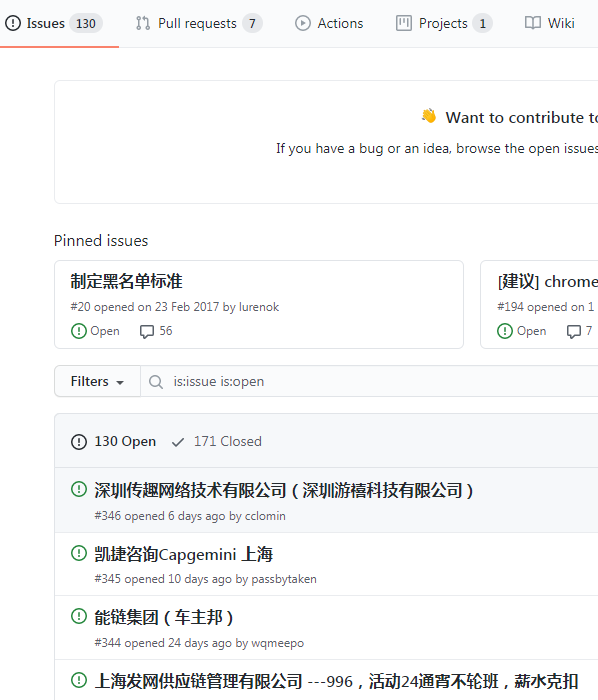
Task: Focus the is:issue is:open search field
Action: pyautogui.click(x=370, y=381)
